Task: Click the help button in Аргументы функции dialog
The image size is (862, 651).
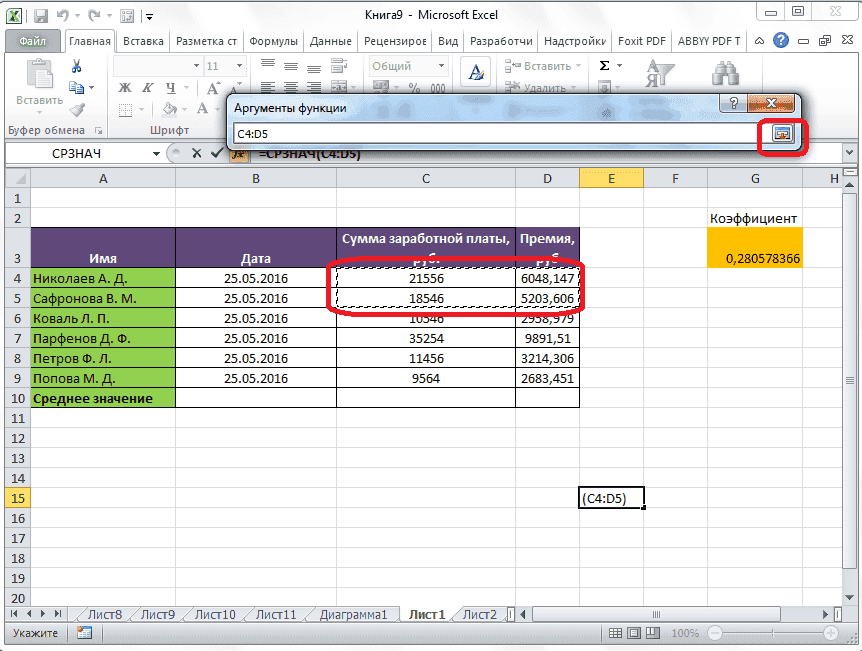Action: pos(735,103)
